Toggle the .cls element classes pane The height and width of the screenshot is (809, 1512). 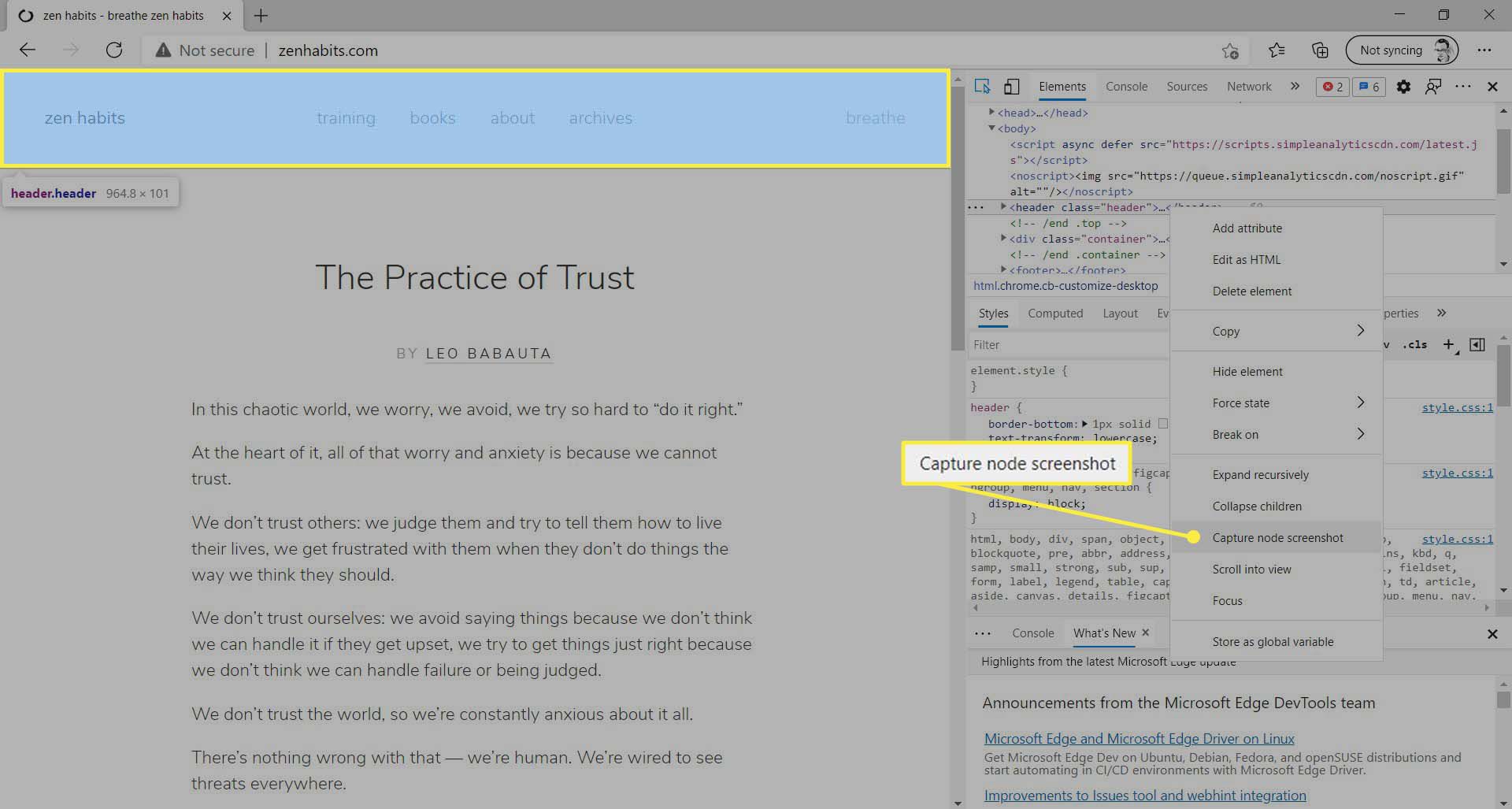click(1415, 344)
